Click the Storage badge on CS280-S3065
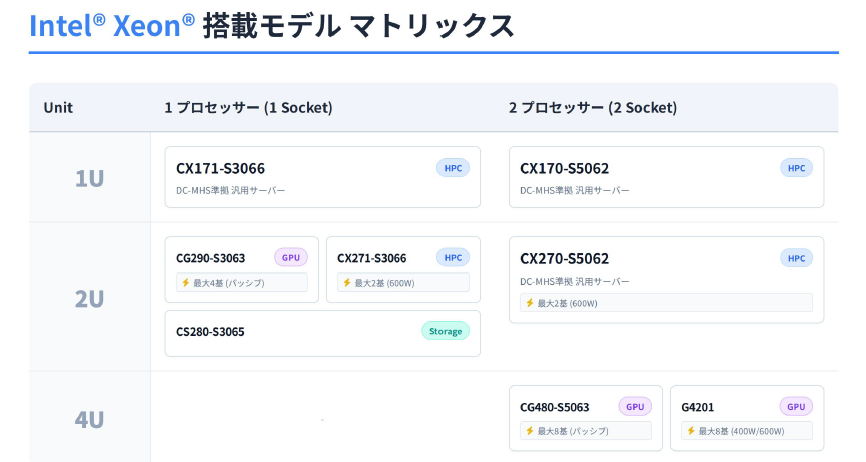866x462 pixels. click(445, 331)
